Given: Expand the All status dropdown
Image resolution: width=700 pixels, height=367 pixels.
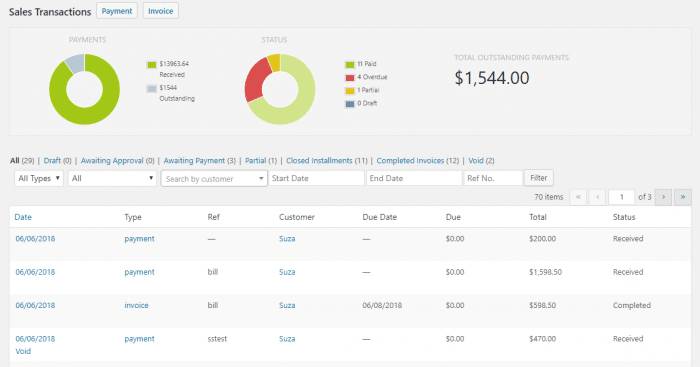Looking at the screenshot, I should pos(112,178).
